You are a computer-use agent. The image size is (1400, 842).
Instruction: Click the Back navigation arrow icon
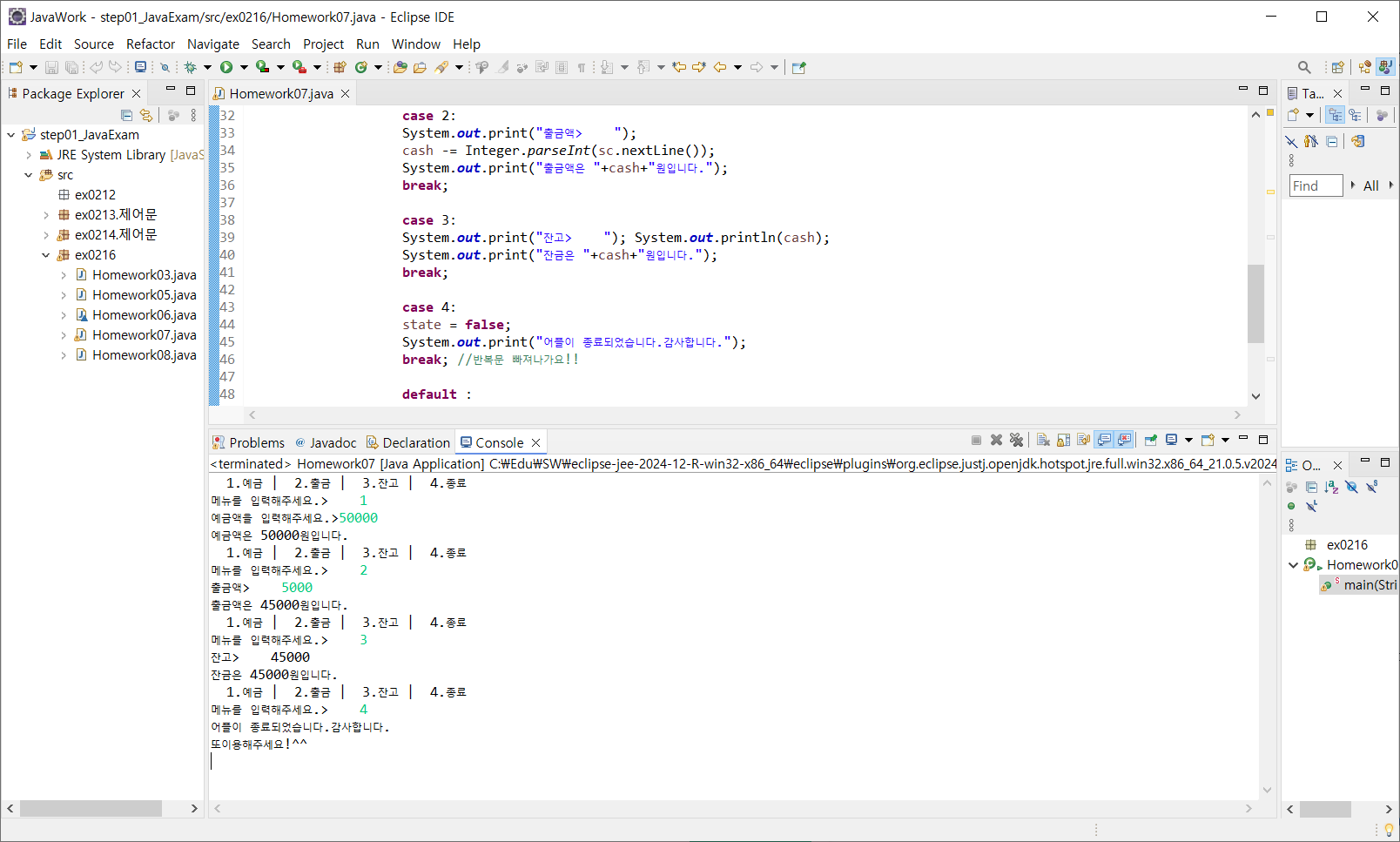pyautogui.click(x=720, y=67)
